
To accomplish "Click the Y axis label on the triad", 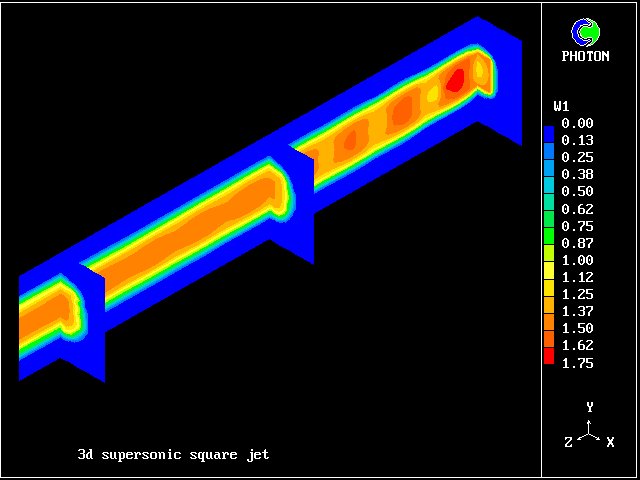I will [591, 407].
